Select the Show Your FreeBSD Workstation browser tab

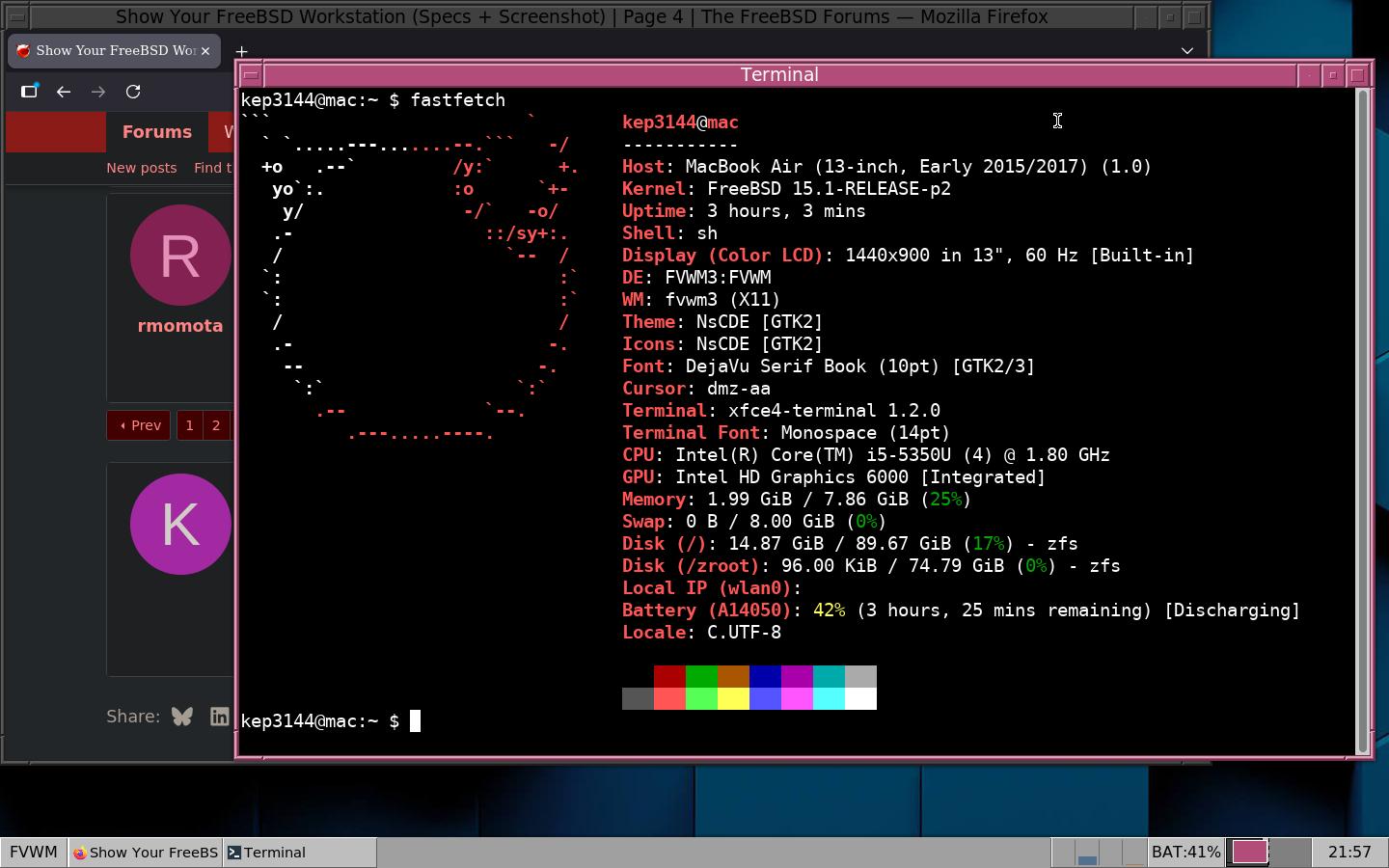coord(114,51)
